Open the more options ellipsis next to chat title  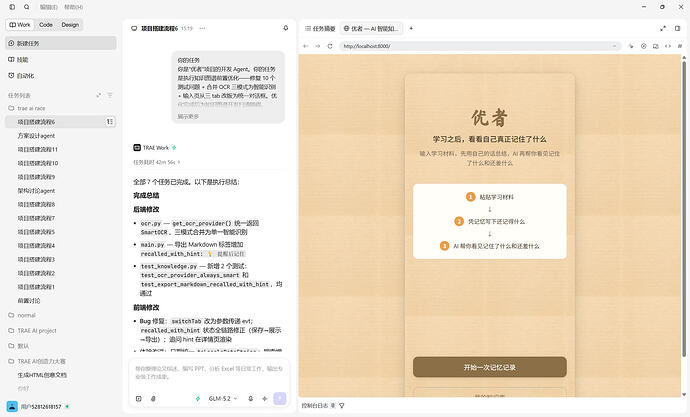(202, 28)
